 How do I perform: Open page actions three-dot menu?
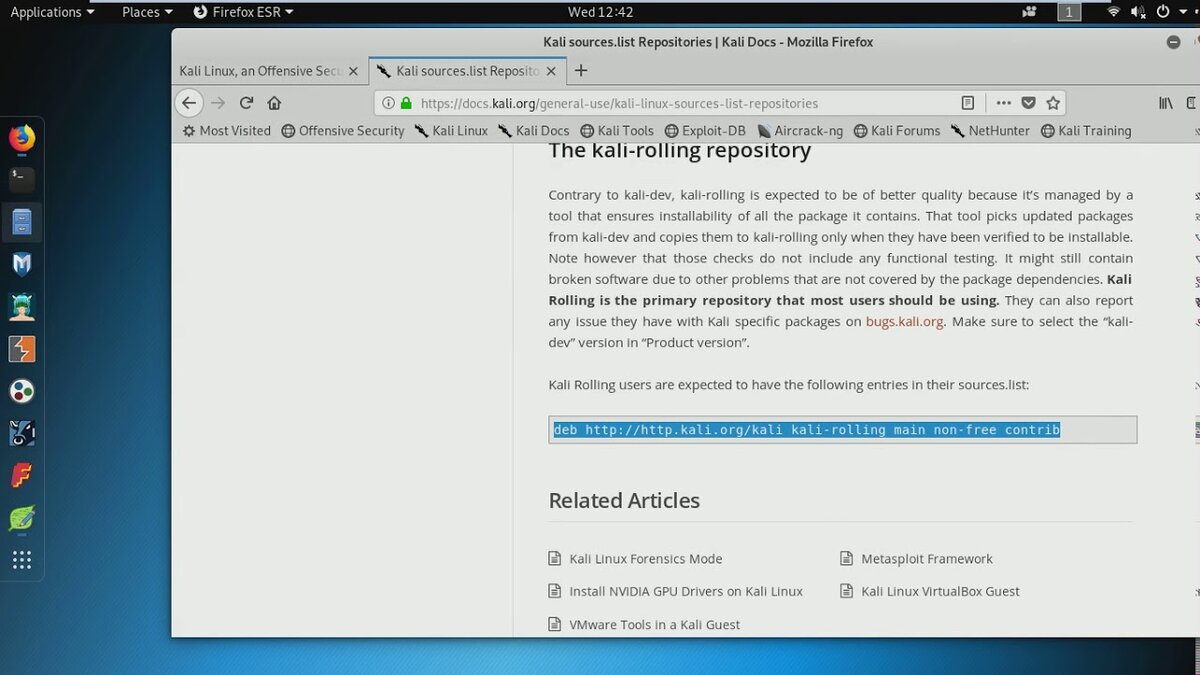[x=1003, y=103]
